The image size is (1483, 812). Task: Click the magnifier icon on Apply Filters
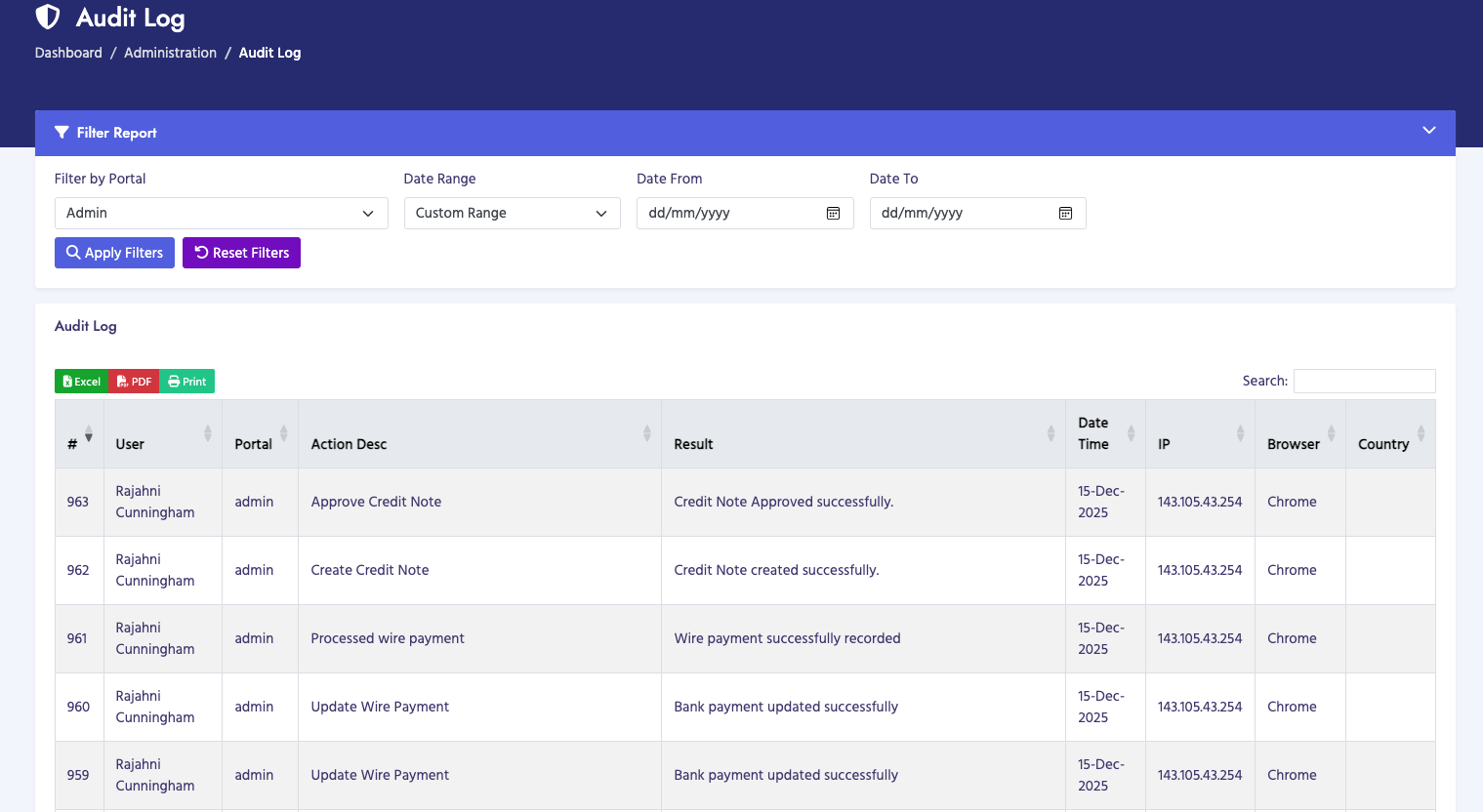click(x=73, y=253)
